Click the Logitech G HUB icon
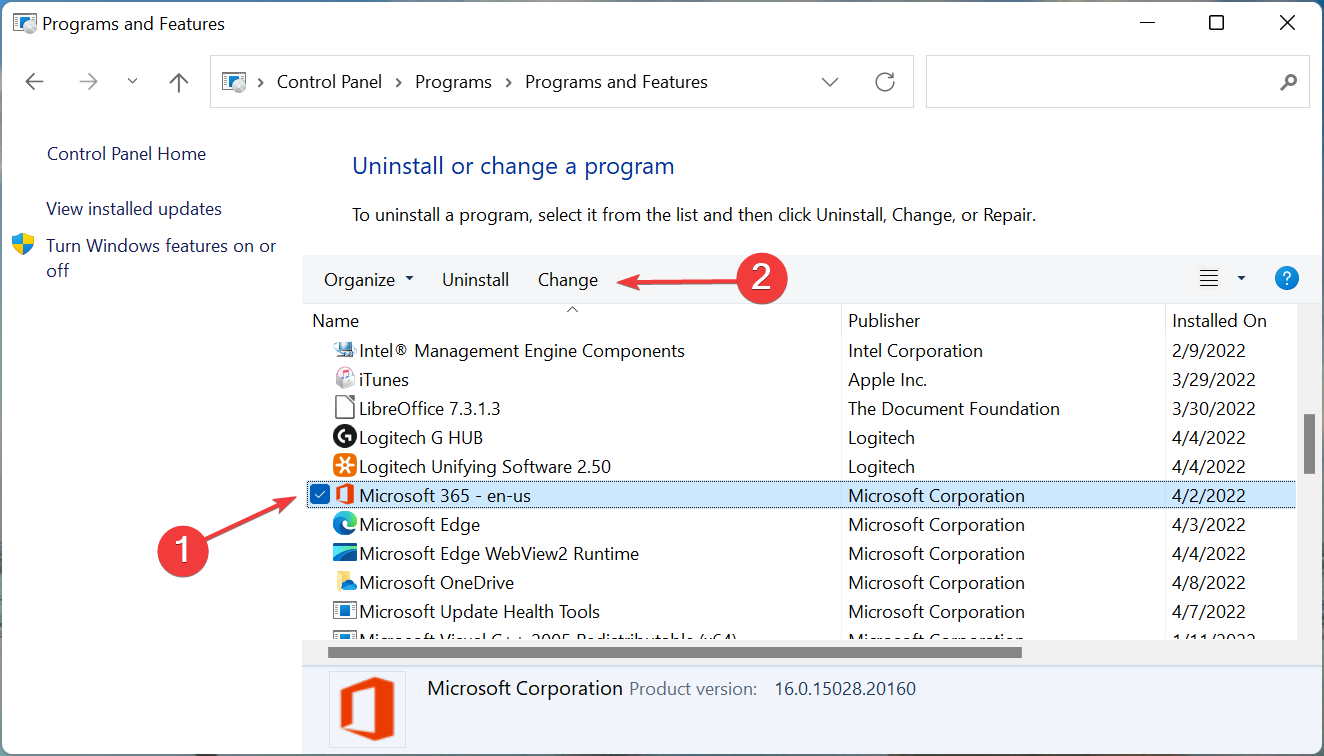The image size is (1324, 756). click(343, 436)
